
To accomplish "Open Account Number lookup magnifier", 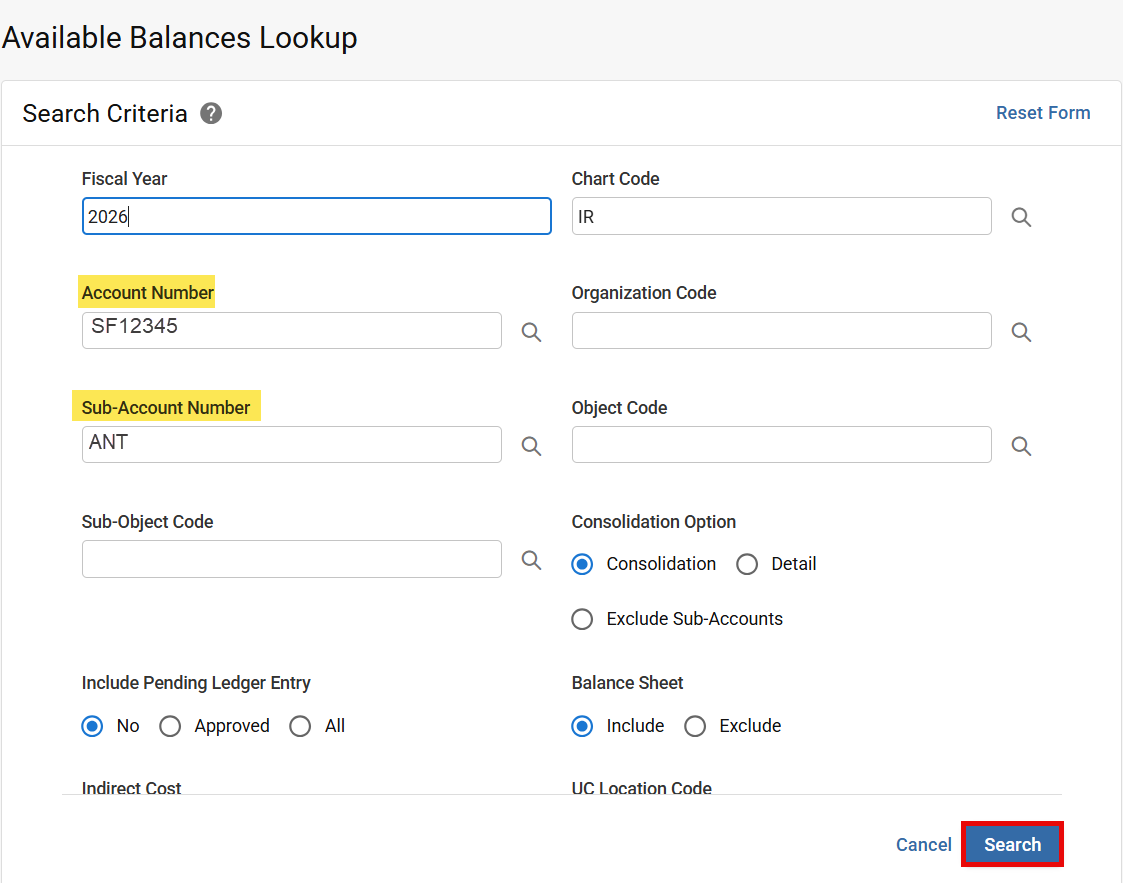I will [x=531, y=332].
